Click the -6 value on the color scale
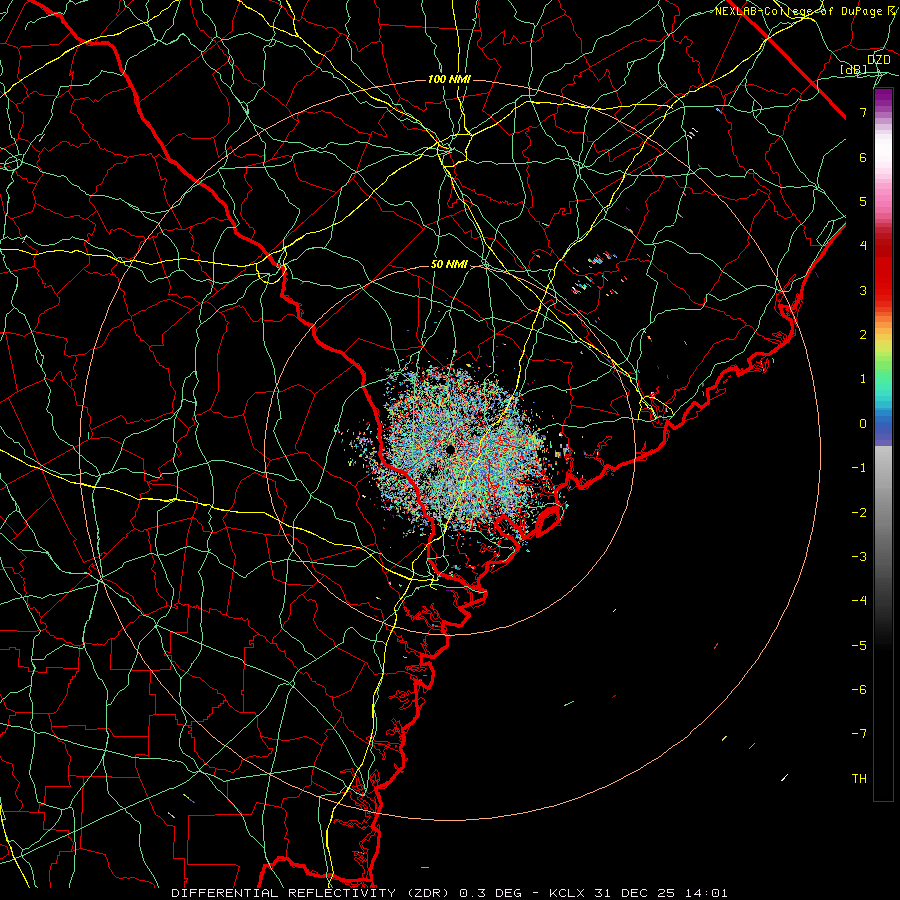 tap(859, 690)
